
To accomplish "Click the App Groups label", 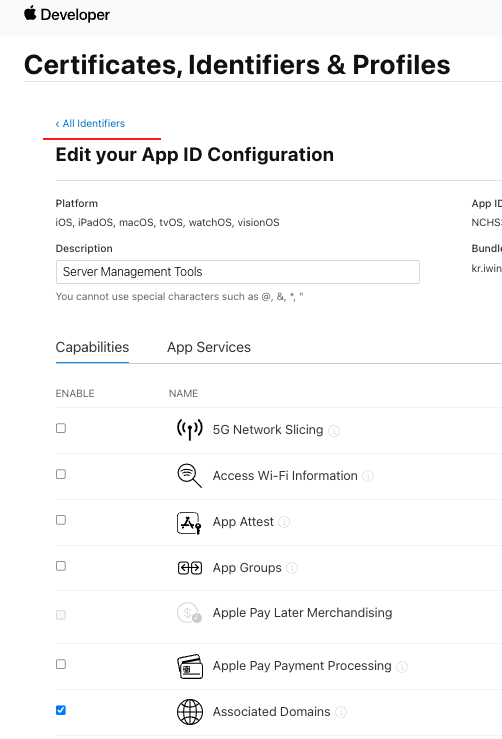I will 247,568.
